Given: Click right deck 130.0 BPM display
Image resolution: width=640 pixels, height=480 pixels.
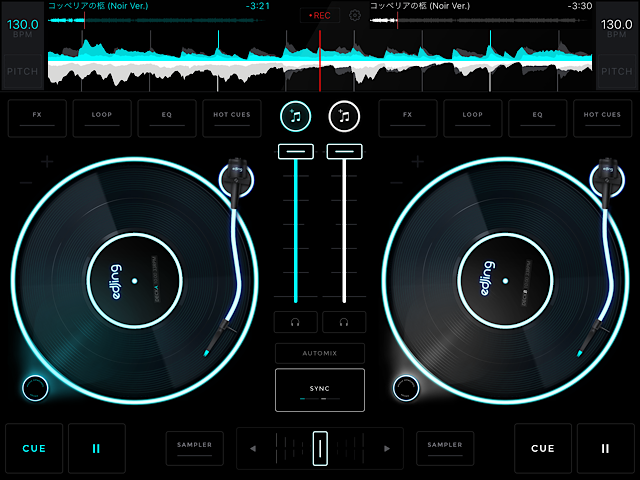Looking at the screenshot, I should tap(617, 27).
